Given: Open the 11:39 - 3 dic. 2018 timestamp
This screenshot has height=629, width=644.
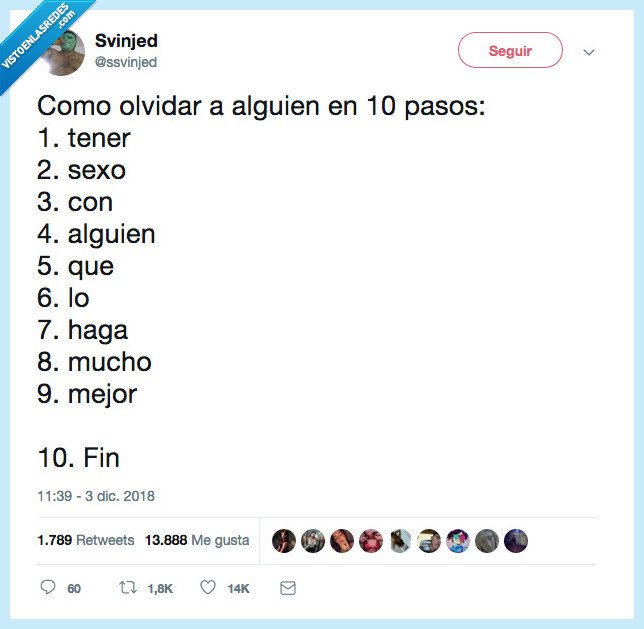Looking at the screenshot, I should 96,495.
